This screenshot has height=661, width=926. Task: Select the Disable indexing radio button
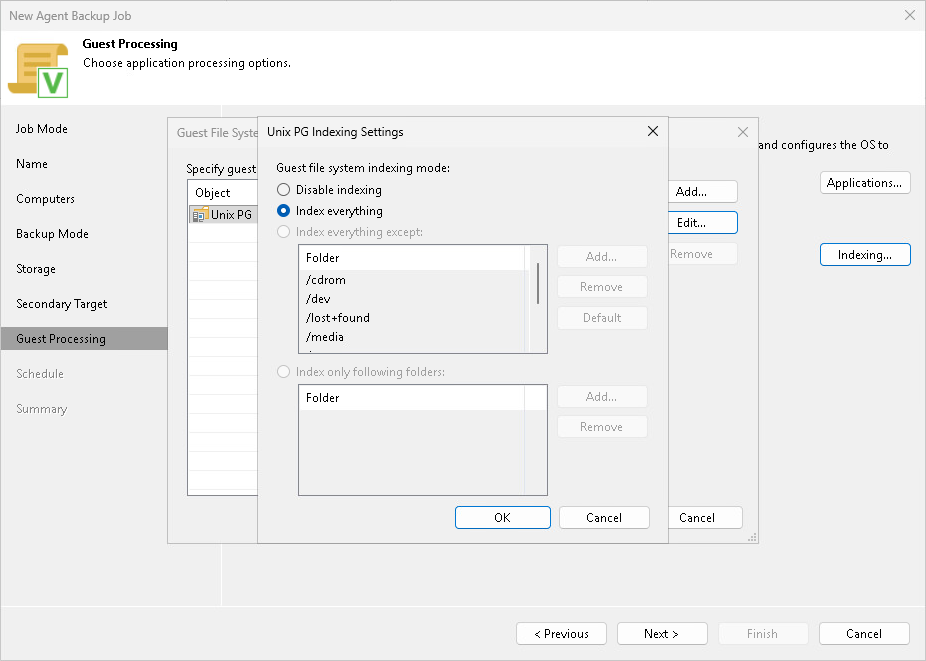click(283, 190)
